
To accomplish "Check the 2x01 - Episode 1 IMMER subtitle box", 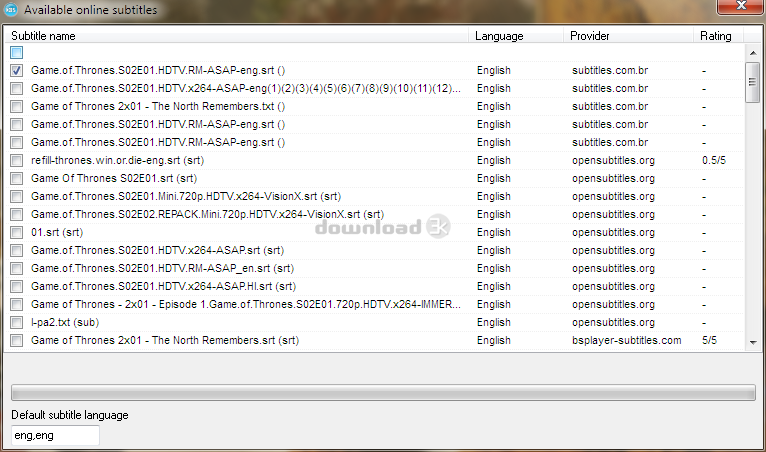I will [17, 304].
